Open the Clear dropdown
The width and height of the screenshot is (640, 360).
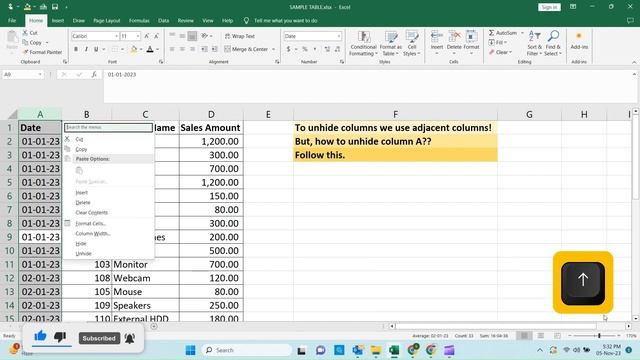(500, 52)
